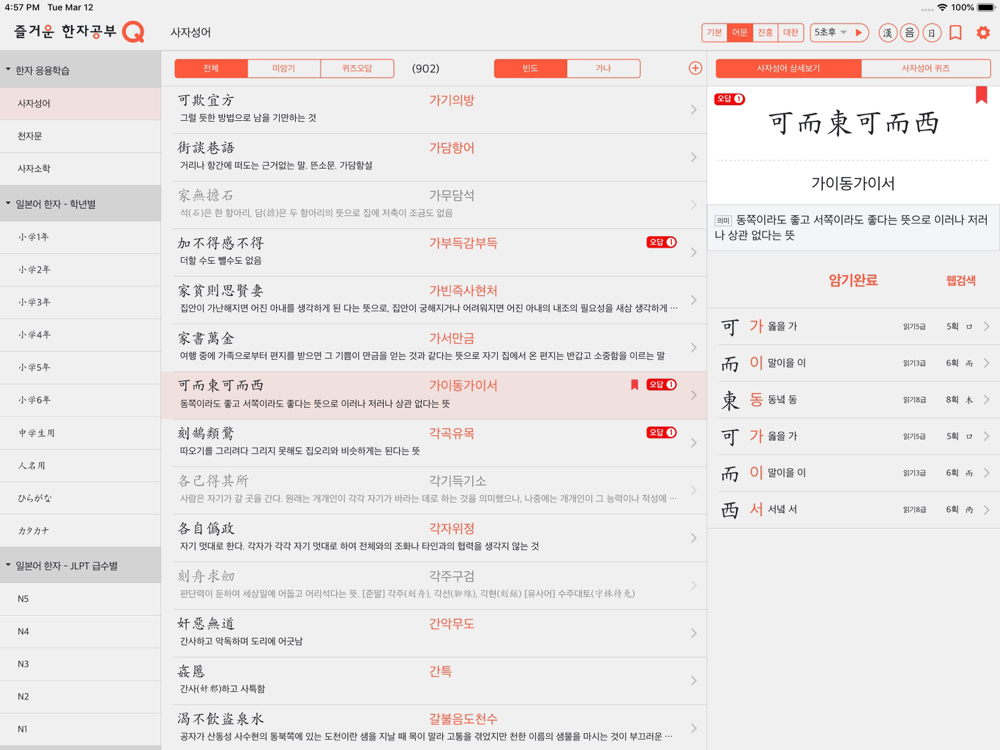Screen dimensions: 1000x750
Task: Select the 진흥 font style
Action: 765,33
